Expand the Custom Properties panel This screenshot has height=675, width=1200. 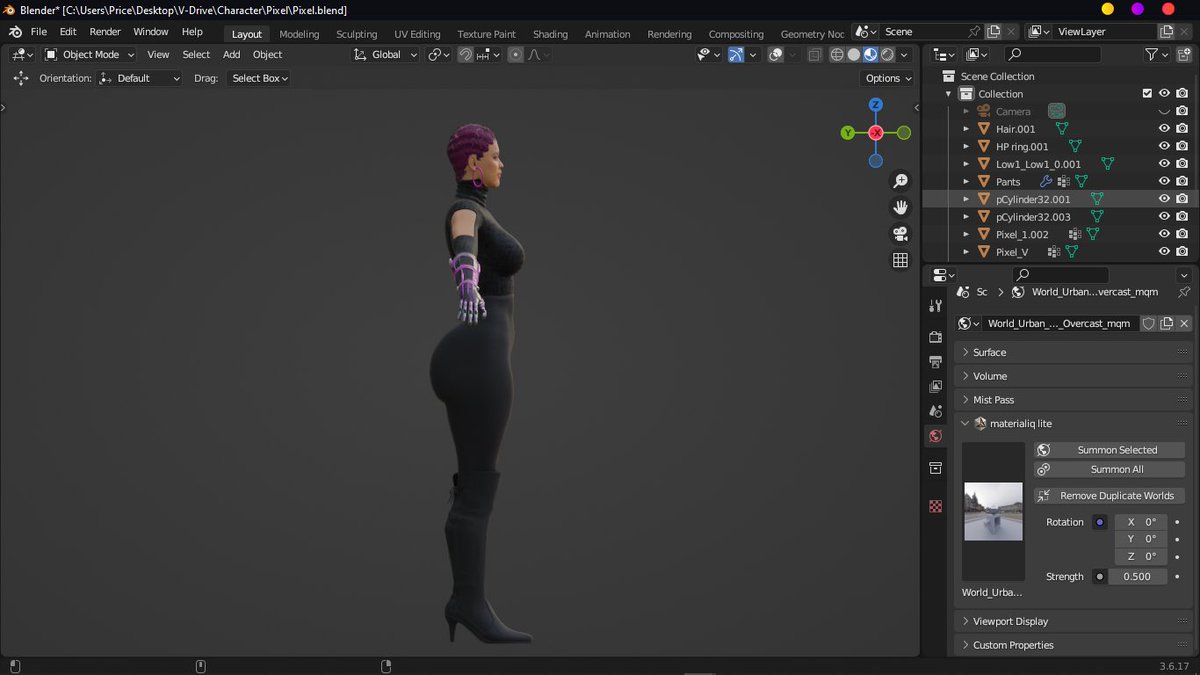click(1074, 645)
